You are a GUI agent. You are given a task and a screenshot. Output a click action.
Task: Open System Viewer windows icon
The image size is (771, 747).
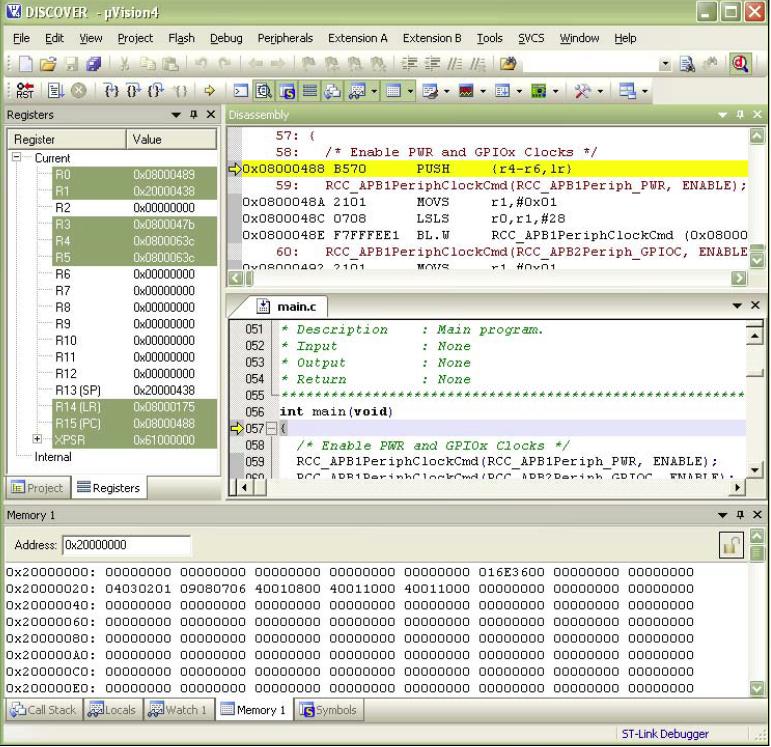539,91
